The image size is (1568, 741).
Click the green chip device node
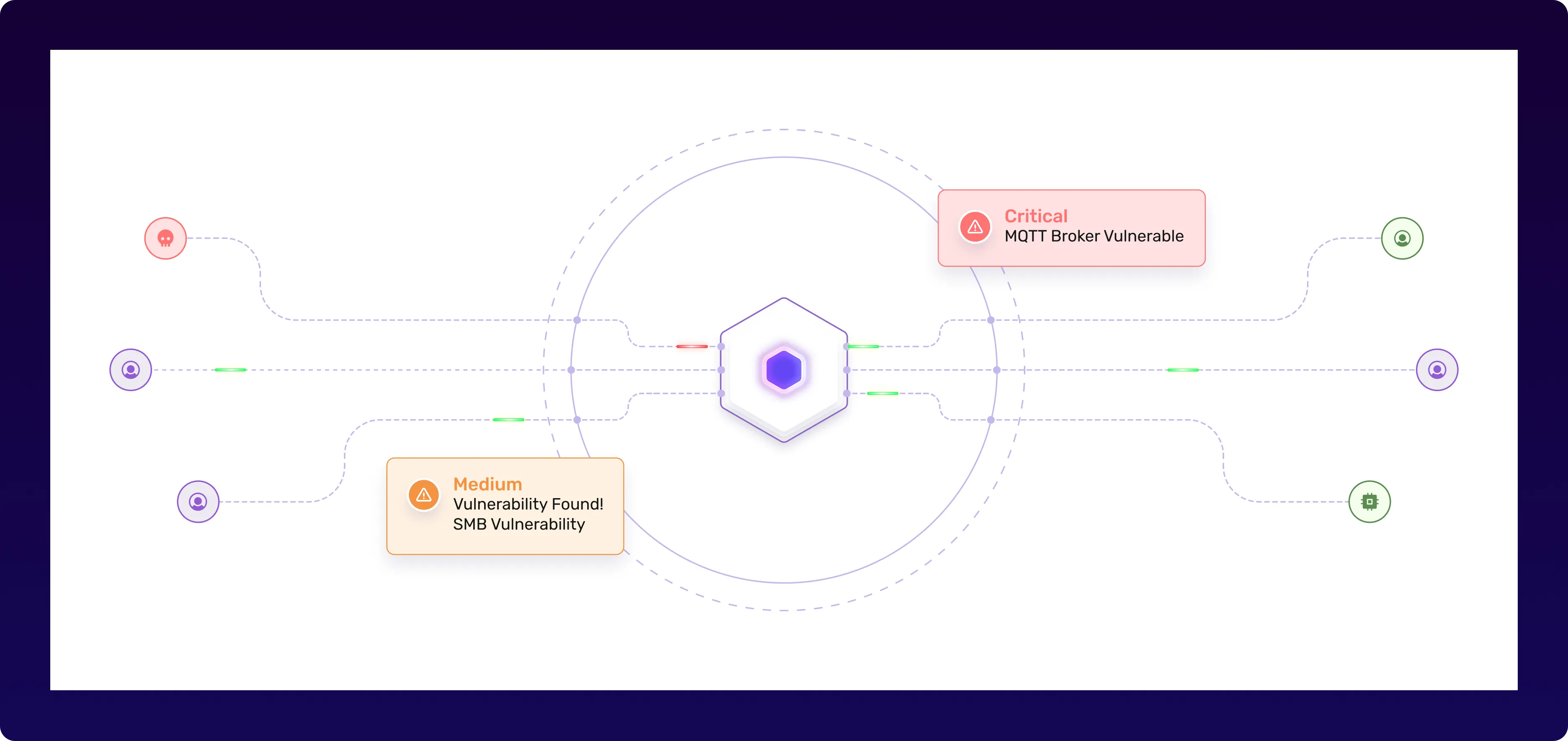point(1369,502)
